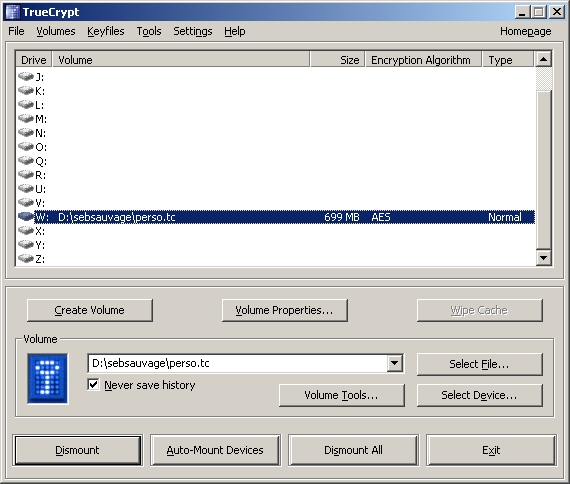Click the O: drive icon

(x=26, y=146)
